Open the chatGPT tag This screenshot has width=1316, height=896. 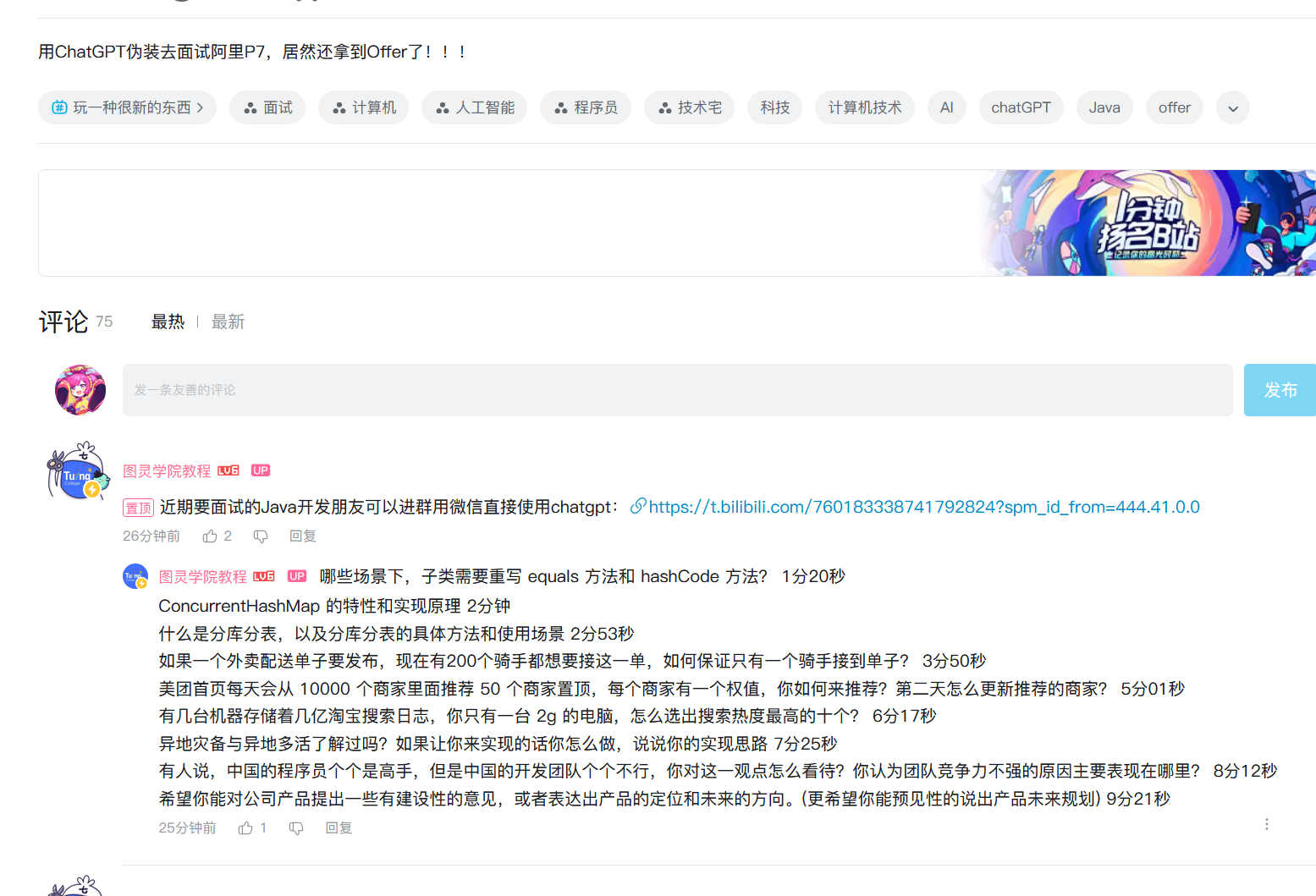tap(1021, 107)
